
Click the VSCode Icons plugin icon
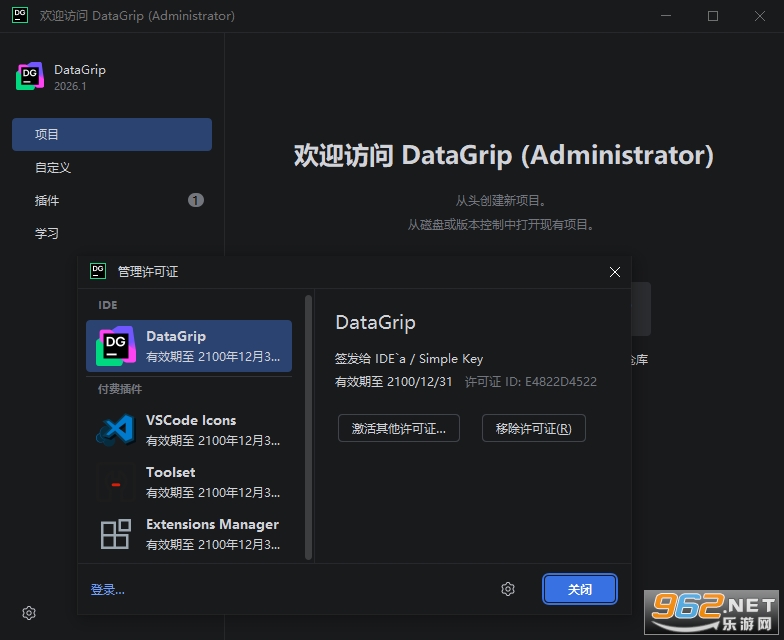(116, 430)
